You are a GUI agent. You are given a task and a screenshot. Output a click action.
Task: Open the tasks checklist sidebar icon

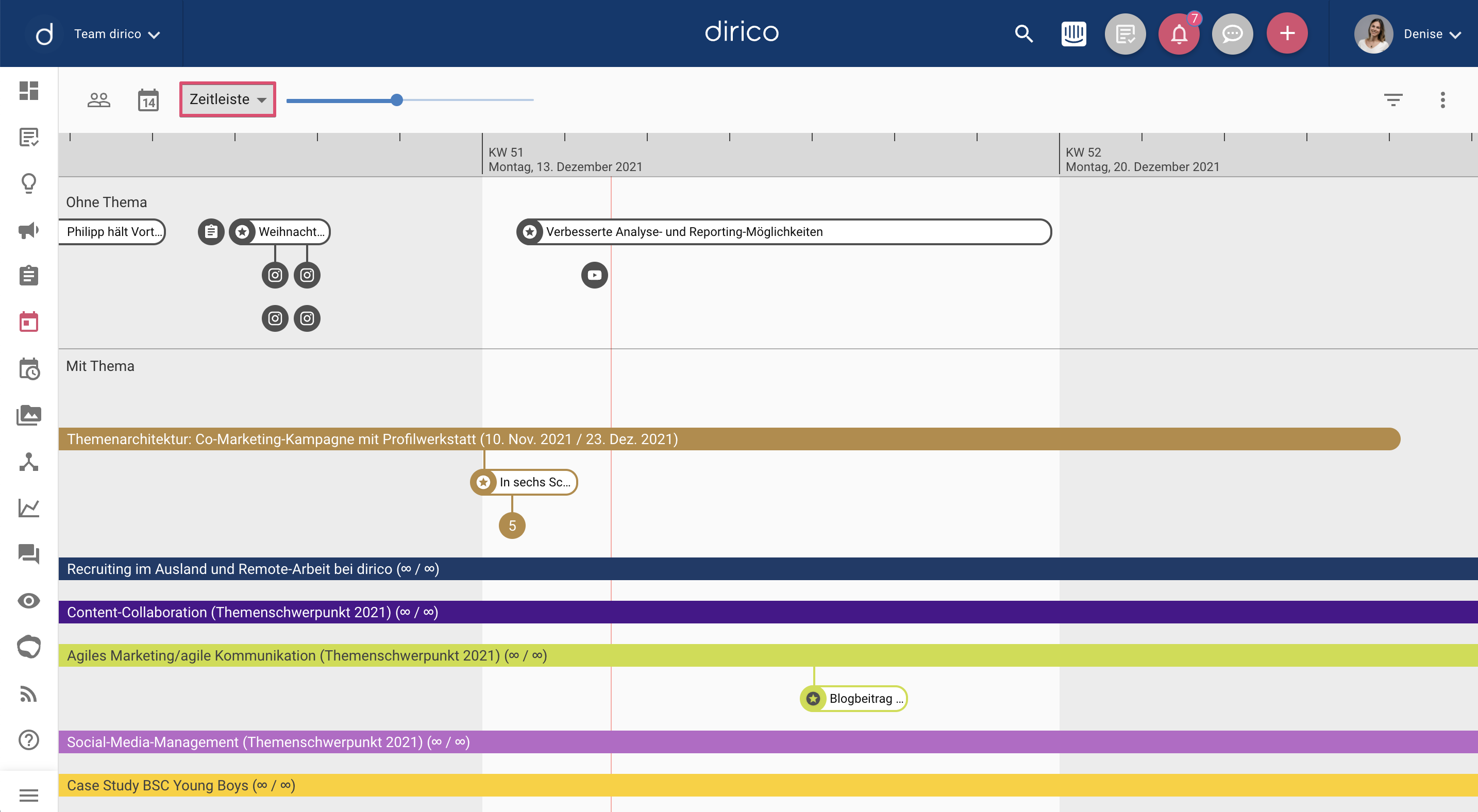(29, 137)
